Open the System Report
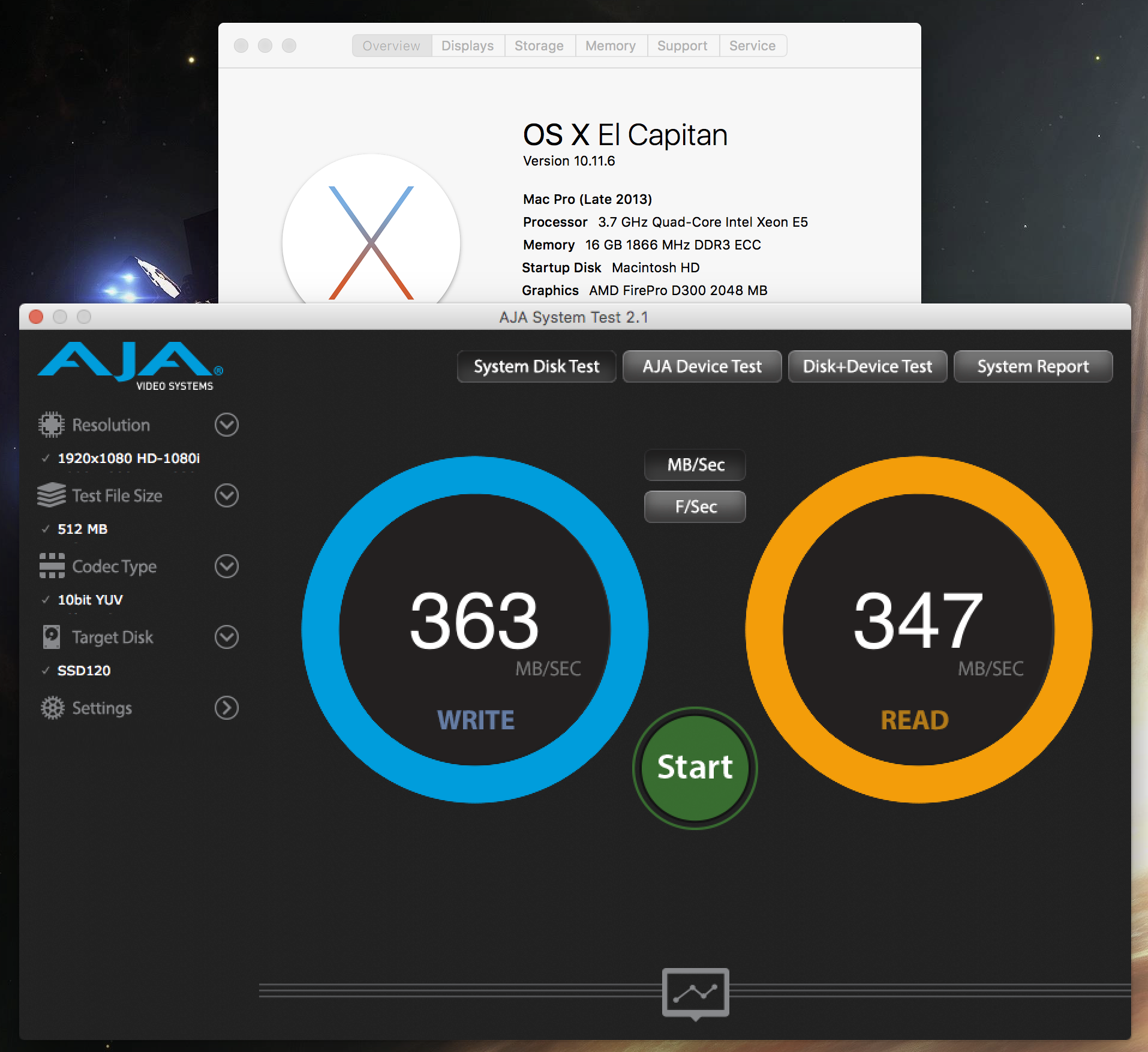 coord(1033,366)
